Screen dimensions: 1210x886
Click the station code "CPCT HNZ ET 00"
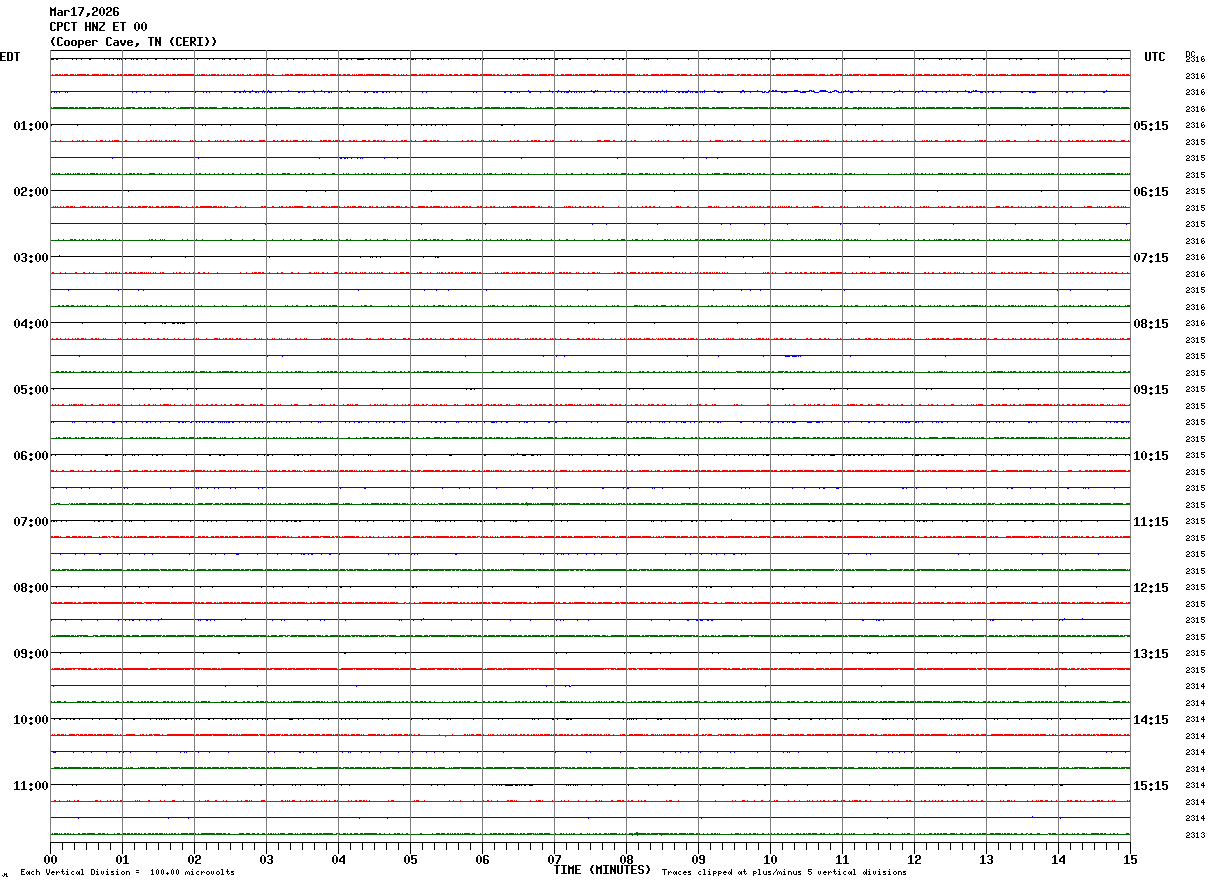[x=98, y=27]
